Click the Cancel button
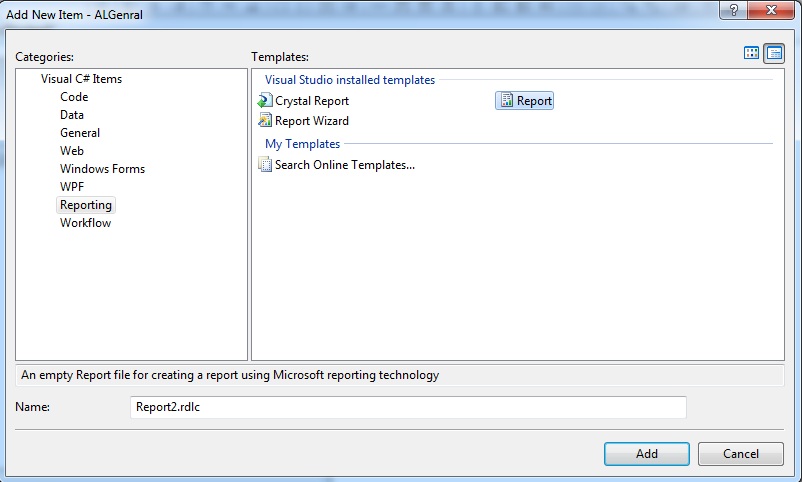The height and width of the screenshot is (482, 802). [x=741, y=454]
